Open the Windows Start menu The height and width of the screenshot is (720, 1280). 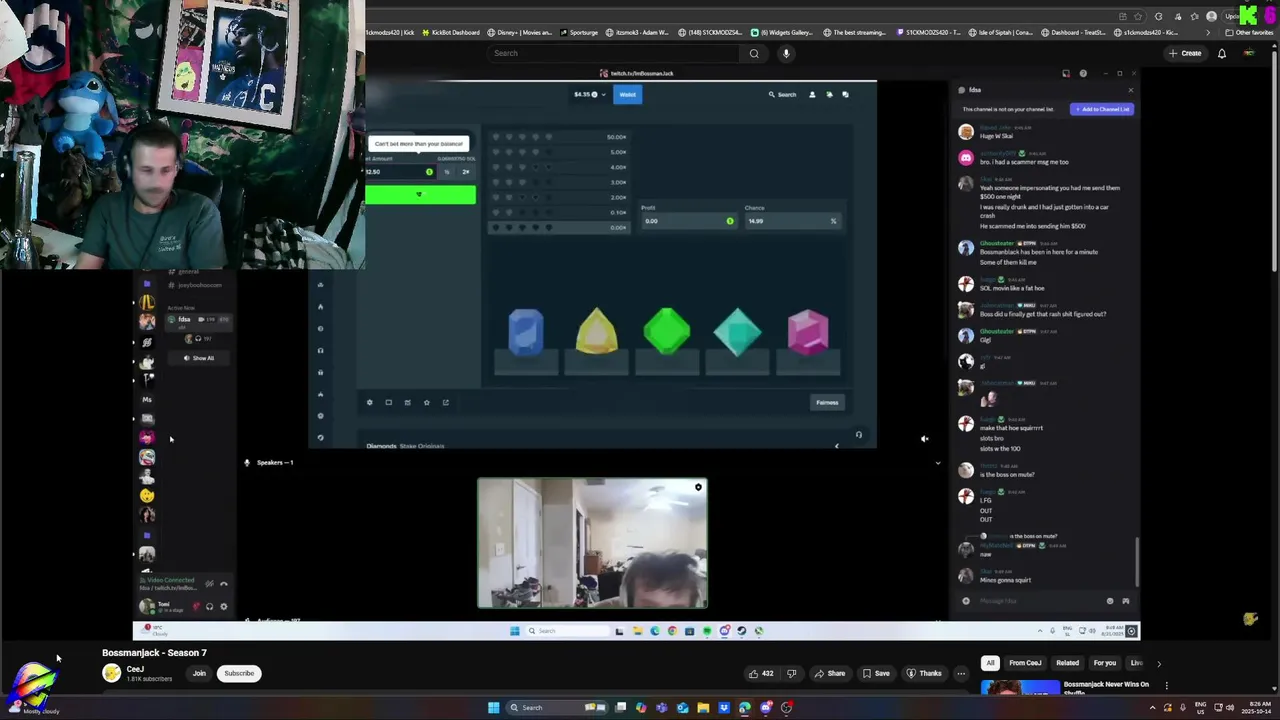493,708
